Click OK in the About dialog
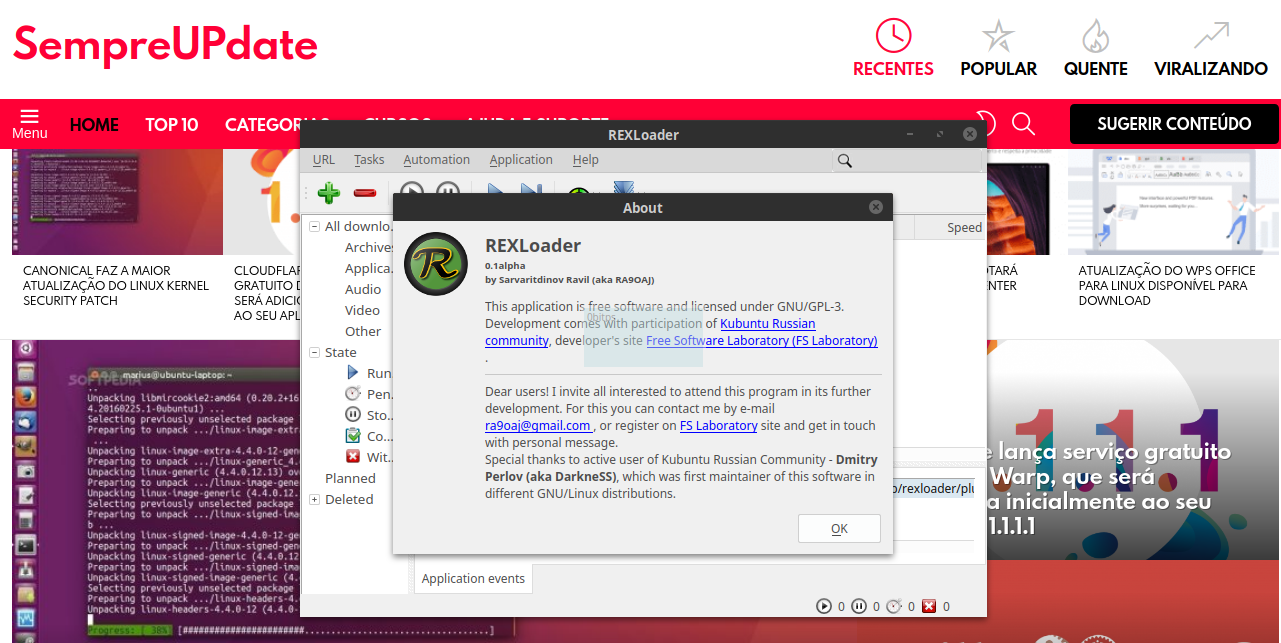Image resolution: width=1281 pixels, height=643 pixels. pyautogui.click(x=840, y=528)
